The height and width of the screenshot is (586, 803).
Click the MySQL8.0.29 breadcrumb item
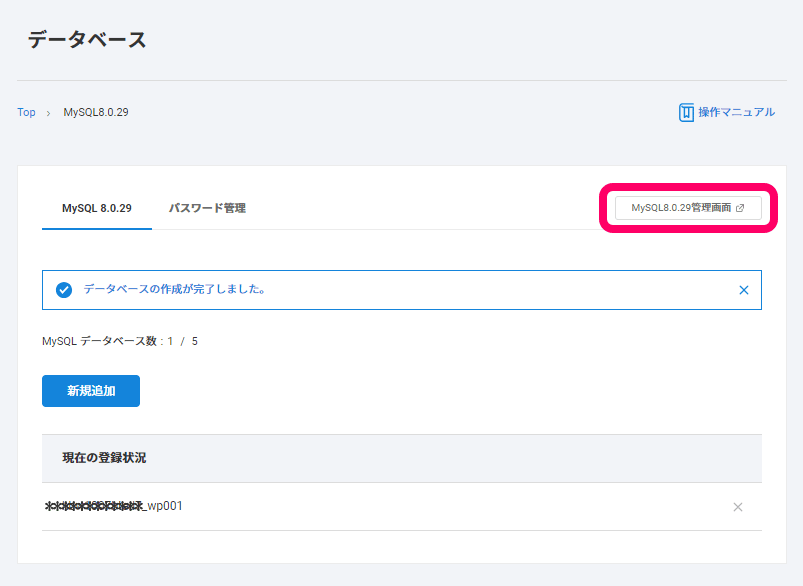pyautogui.click(x=96, y=112)
